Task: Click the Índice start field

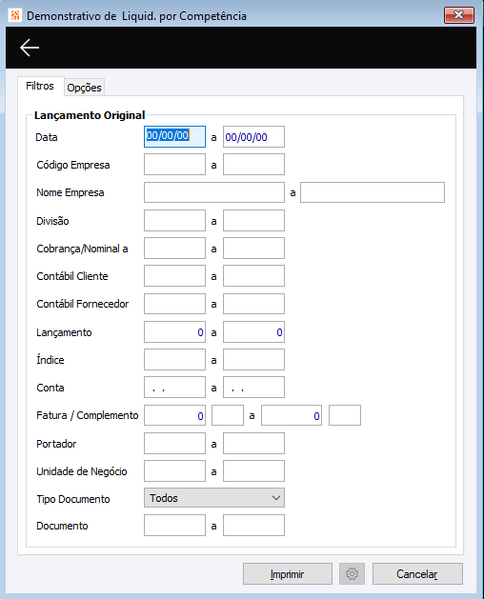Action: click(x=175, y=359)
